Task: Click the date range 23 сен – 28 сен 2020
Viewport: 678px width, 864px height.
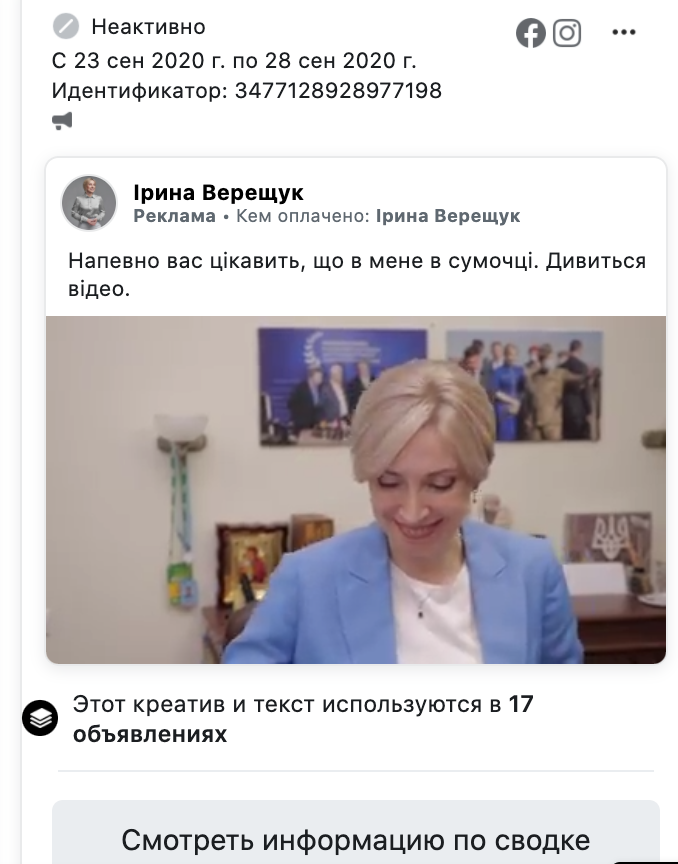Action: click(x=234, y=61)
